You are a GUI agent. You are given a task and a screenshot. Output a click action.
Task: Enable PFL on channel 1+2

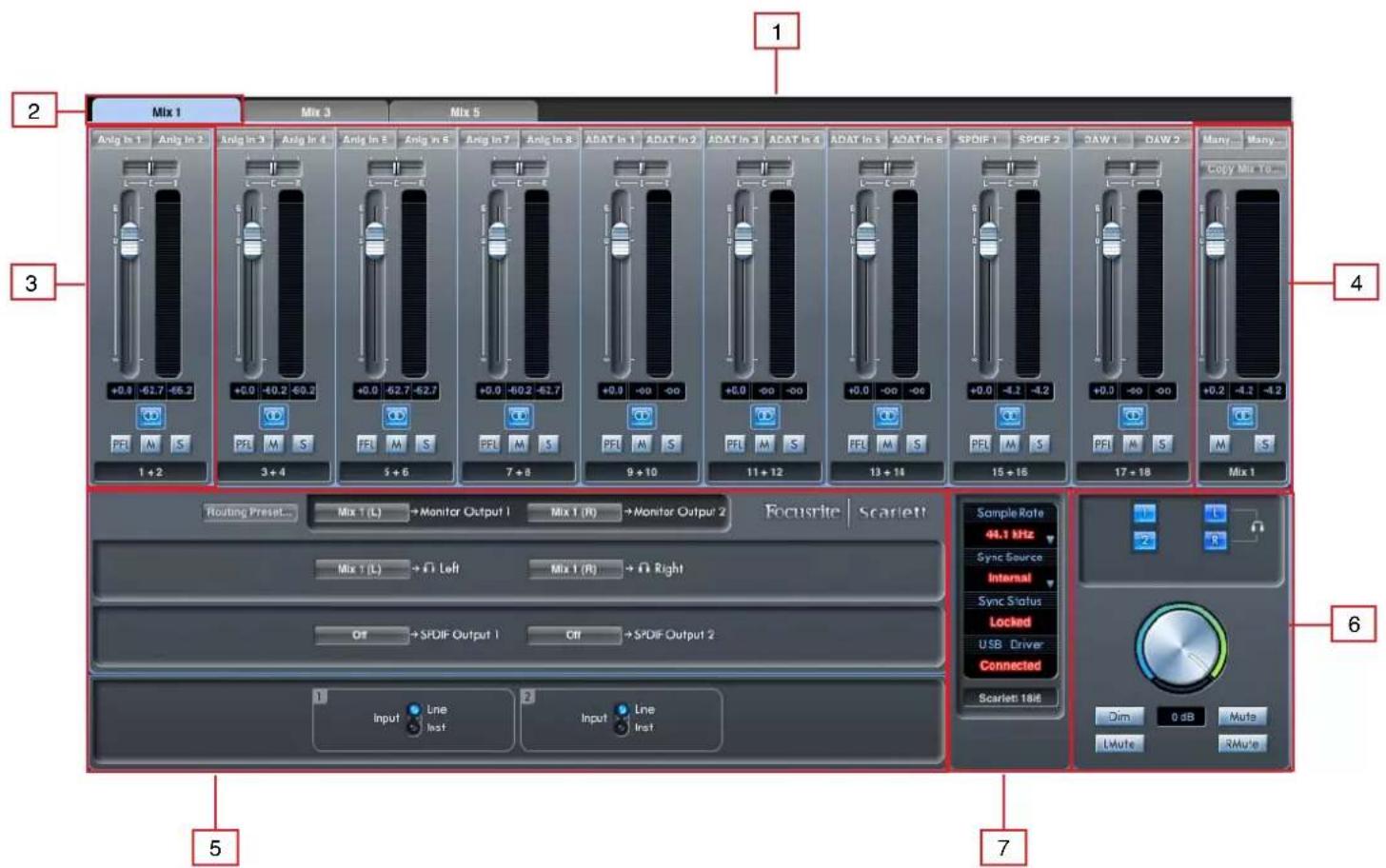[x=121, y=444]
